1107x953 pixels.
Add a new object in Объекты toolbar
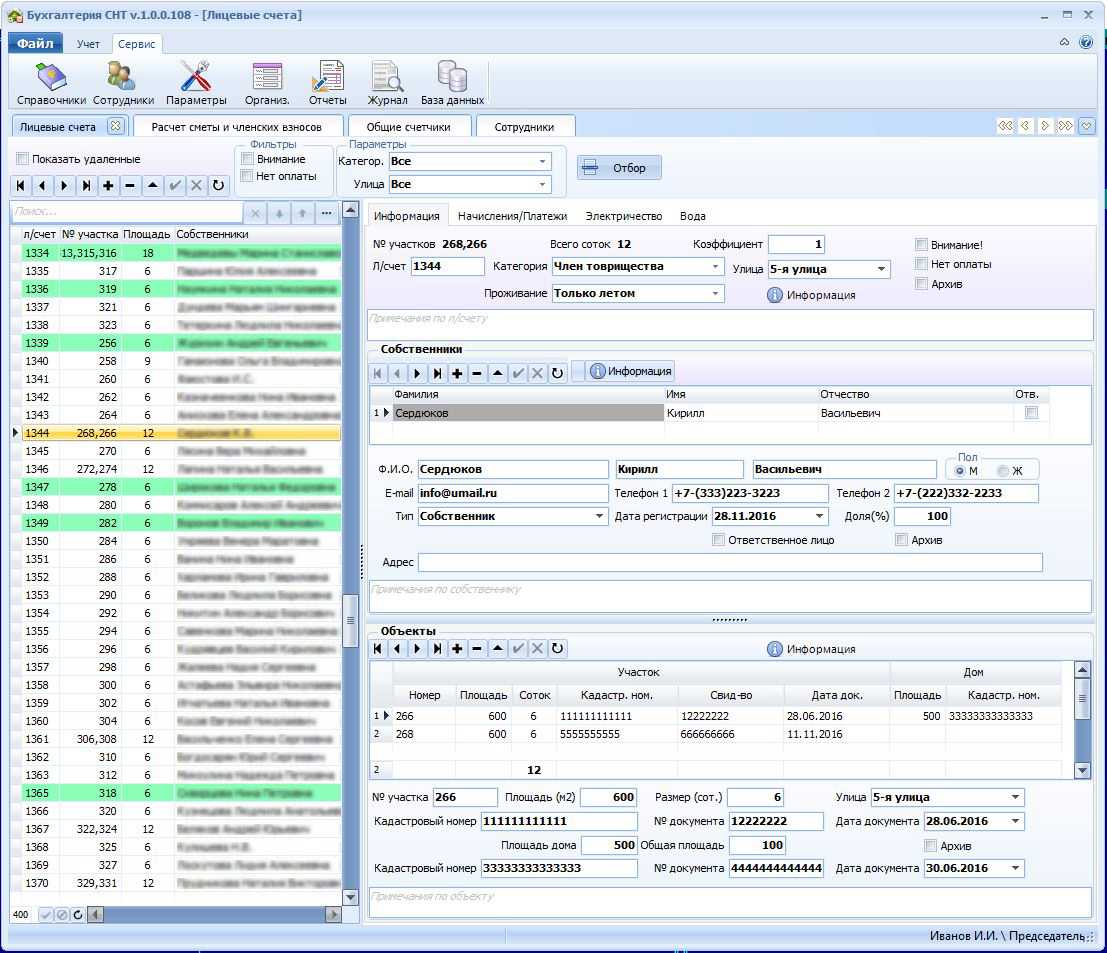pos(457,648)
